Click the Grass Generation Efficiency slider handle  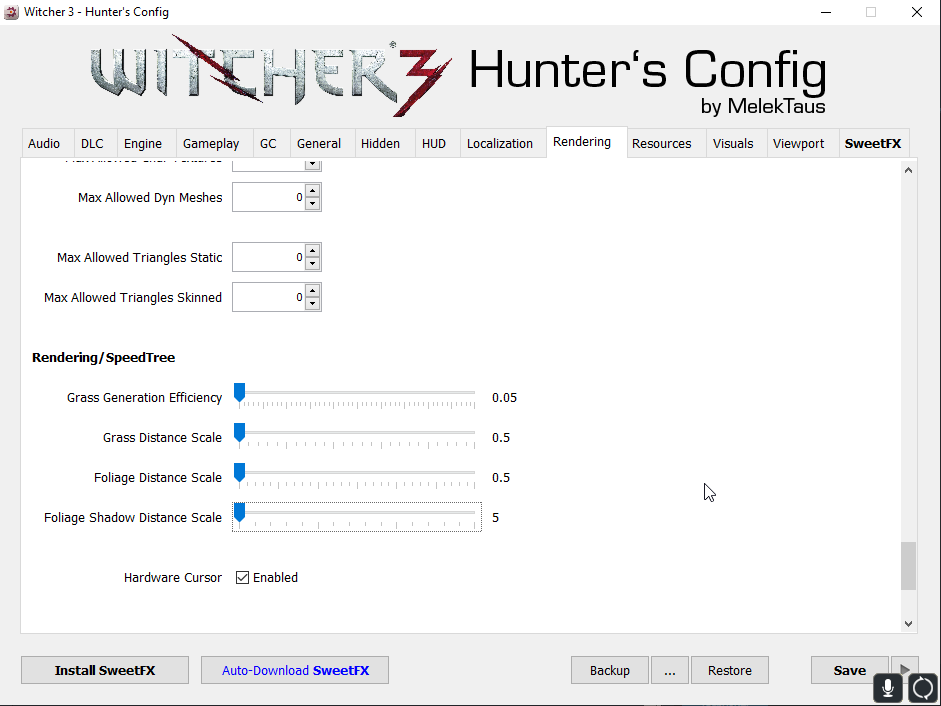(239, 393)
